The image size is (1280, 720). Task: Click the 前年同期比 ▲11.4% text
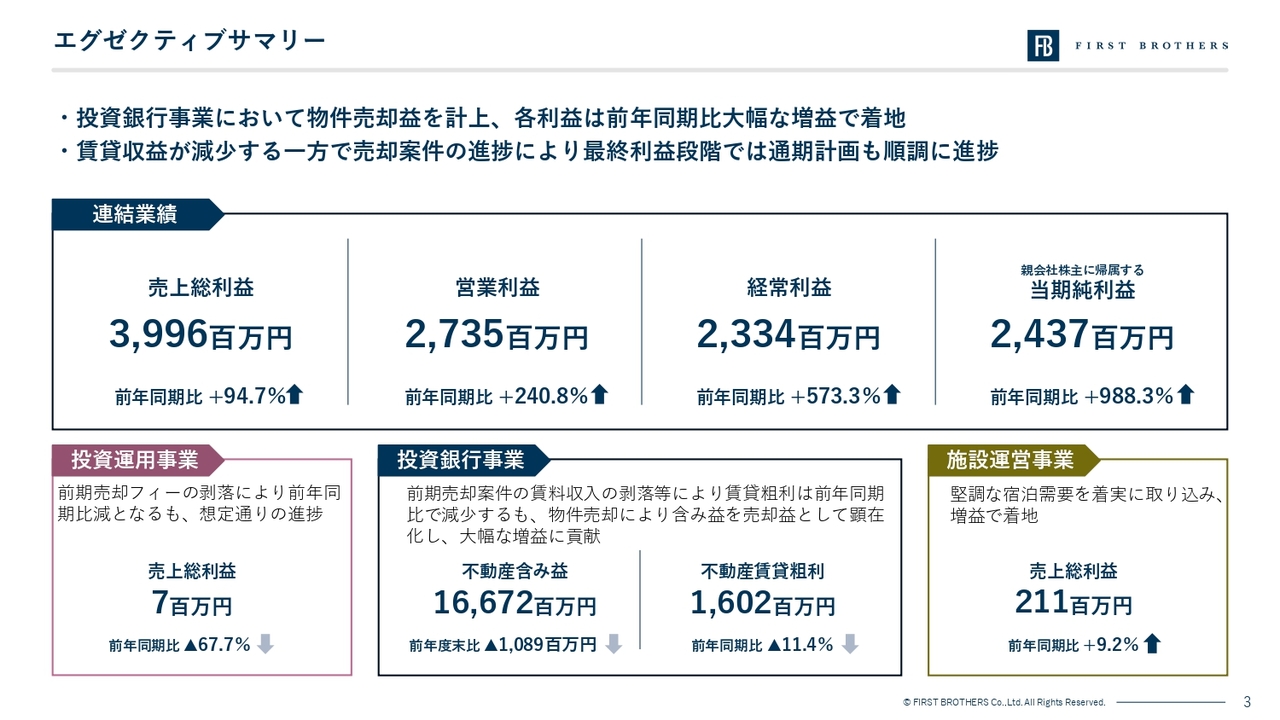[763, 645]
